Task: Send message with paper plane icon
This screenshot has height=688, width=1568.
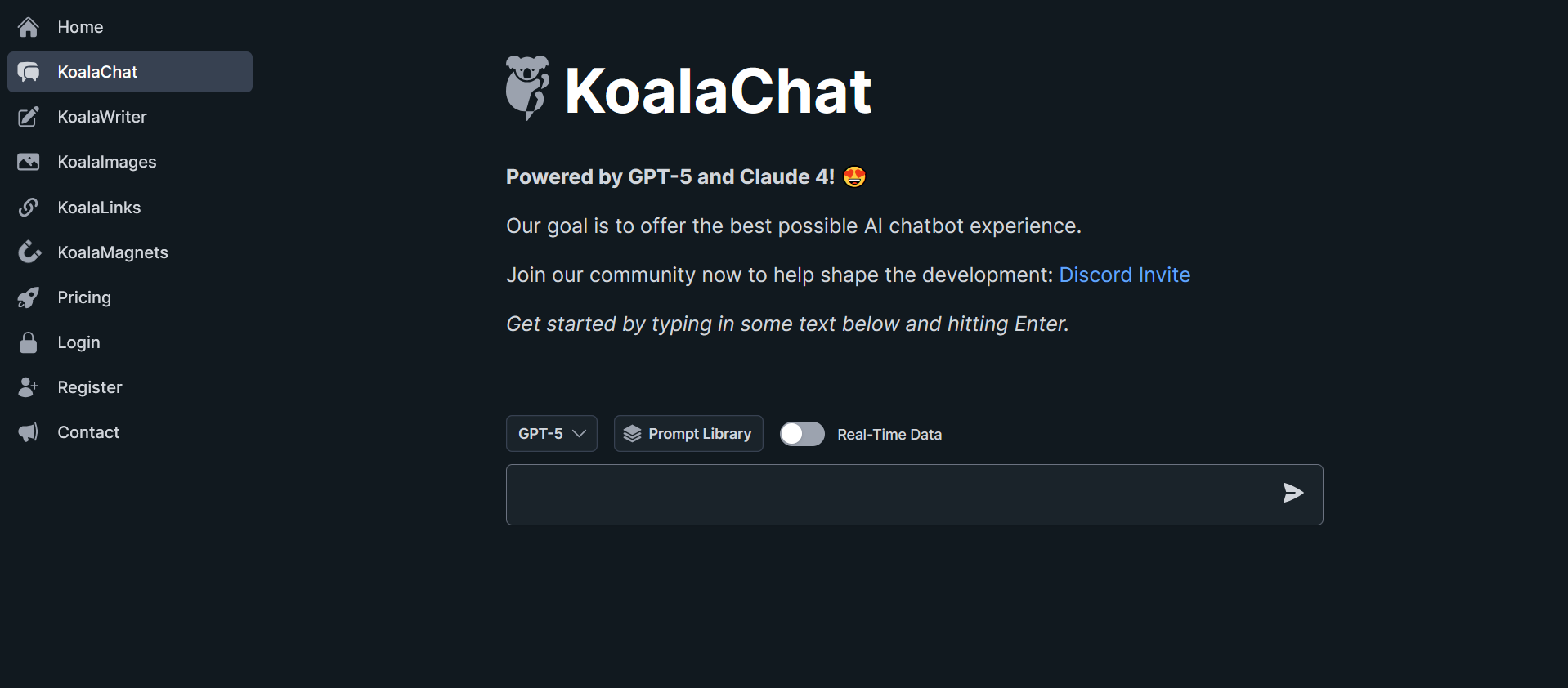Action: coord(1292,493)
